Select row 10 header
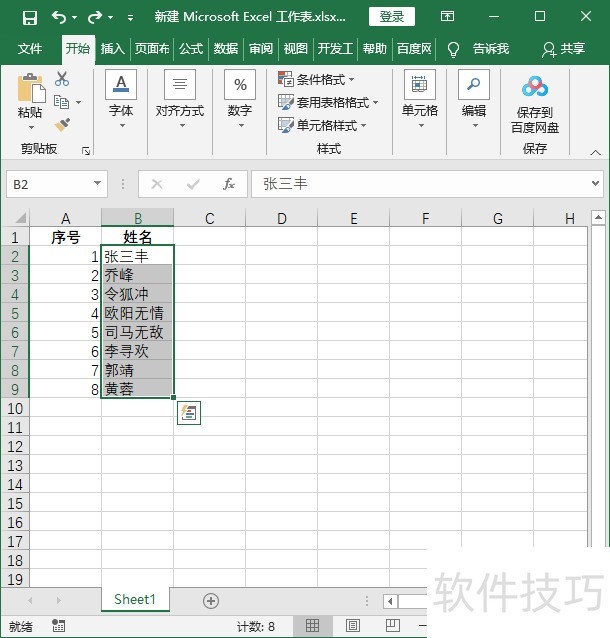This screenshot has height=638, width=610. [15, 408]
